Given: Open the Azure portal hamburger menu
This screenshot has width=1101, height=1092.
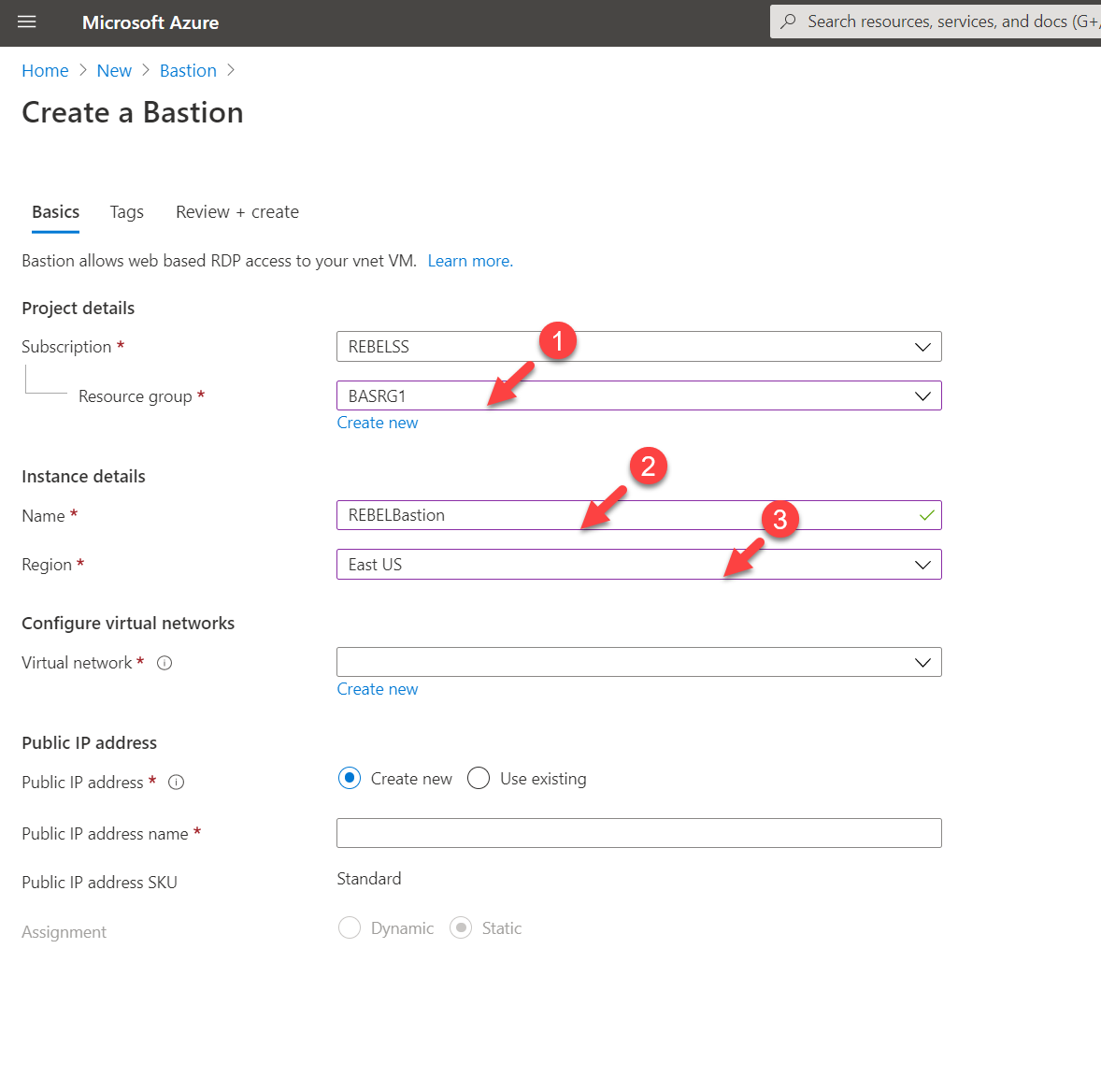Looking at the screenshot, I should click(27, 22).
